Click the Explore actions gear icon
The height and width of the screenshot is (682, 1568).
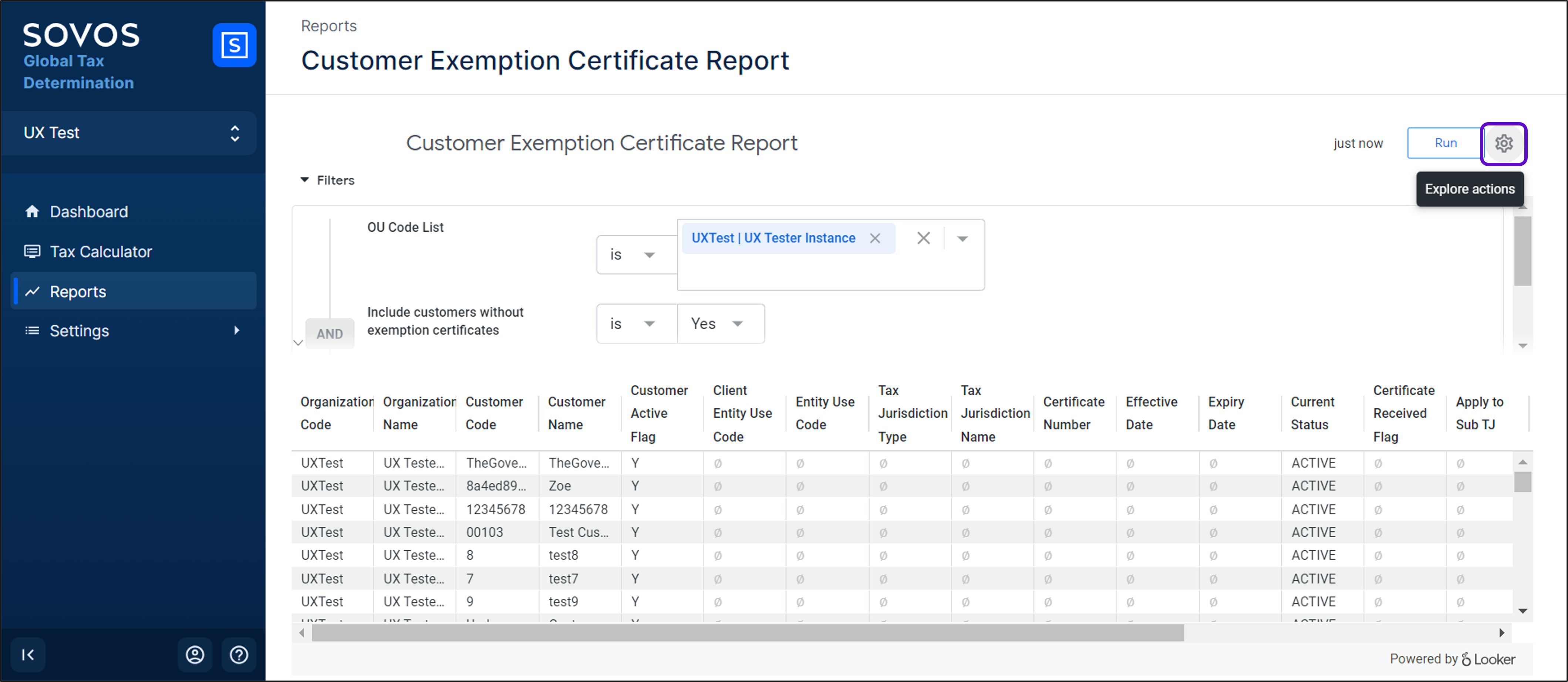coord(1504,143)
